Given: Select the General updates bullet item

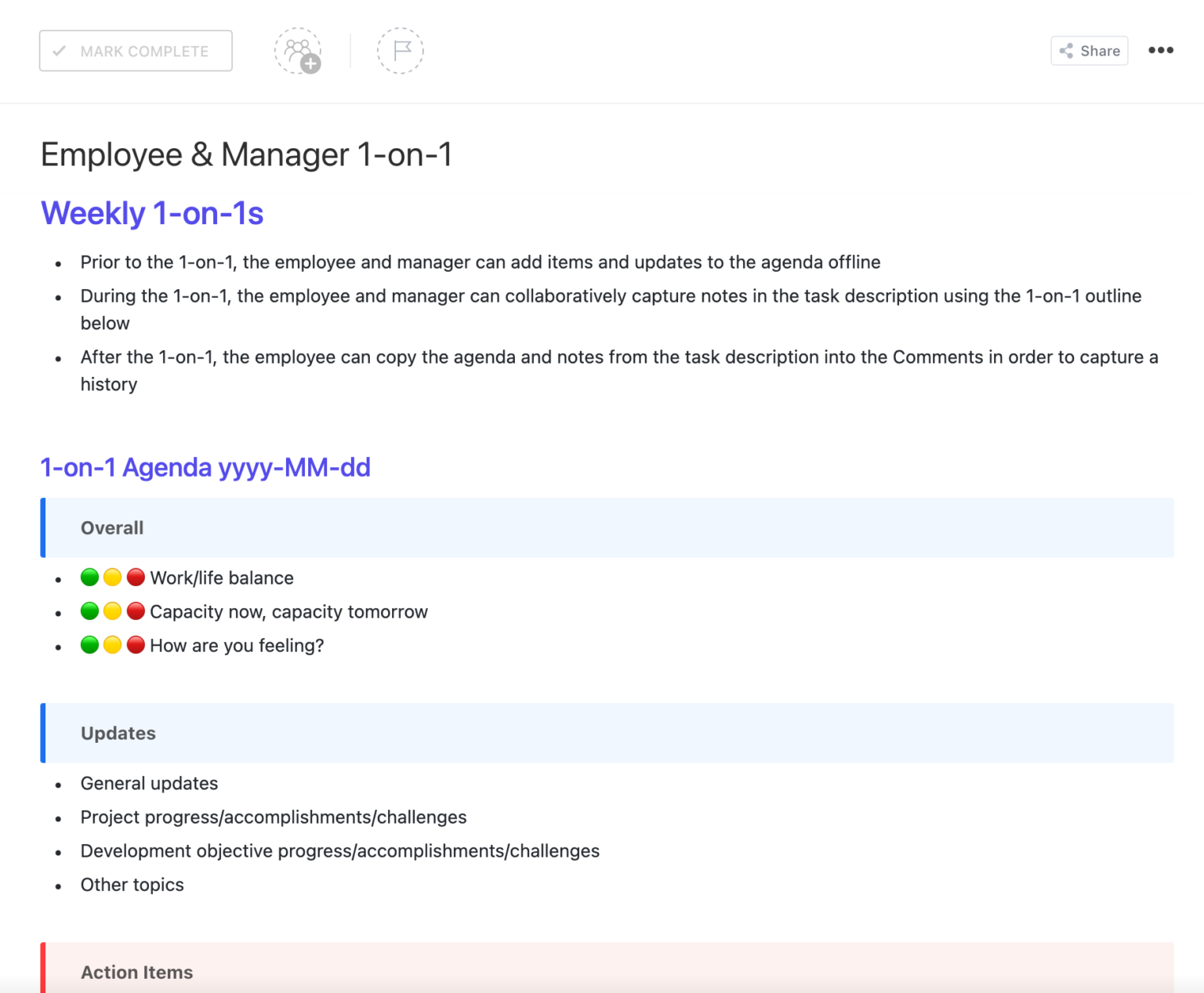Looking at the screenshot, I should tap(149, 783).
